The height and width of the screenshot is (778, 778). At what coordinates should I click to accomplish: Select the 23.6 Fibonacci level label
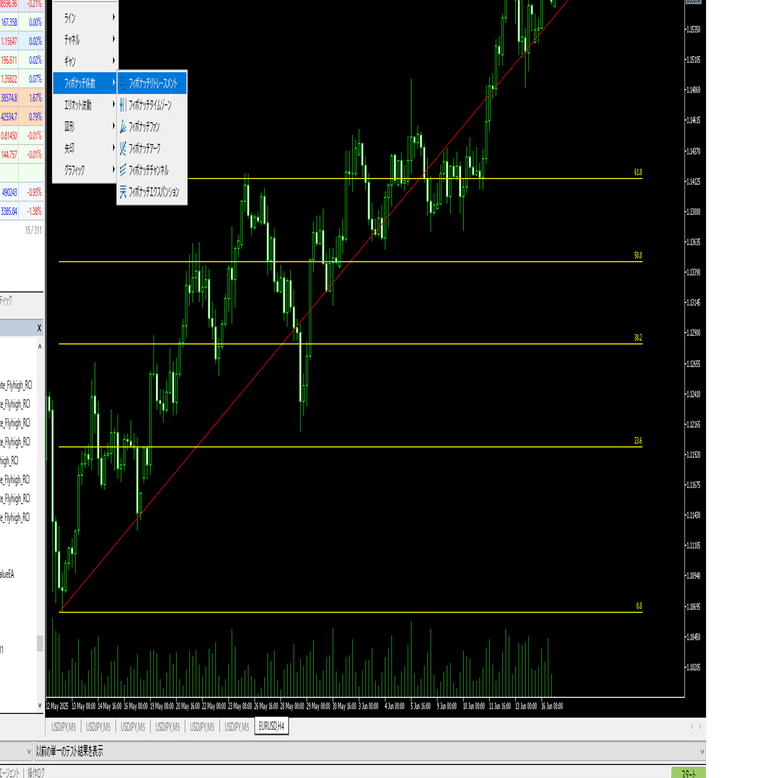[638, 441]
